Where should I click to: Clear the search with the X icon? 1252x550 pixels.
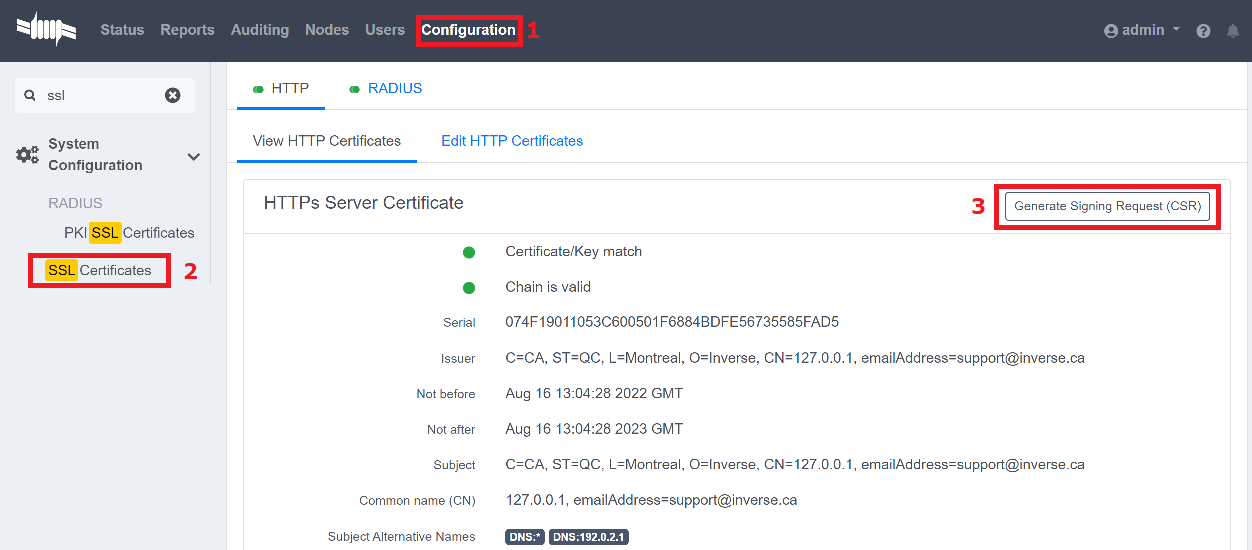[173, 95]
